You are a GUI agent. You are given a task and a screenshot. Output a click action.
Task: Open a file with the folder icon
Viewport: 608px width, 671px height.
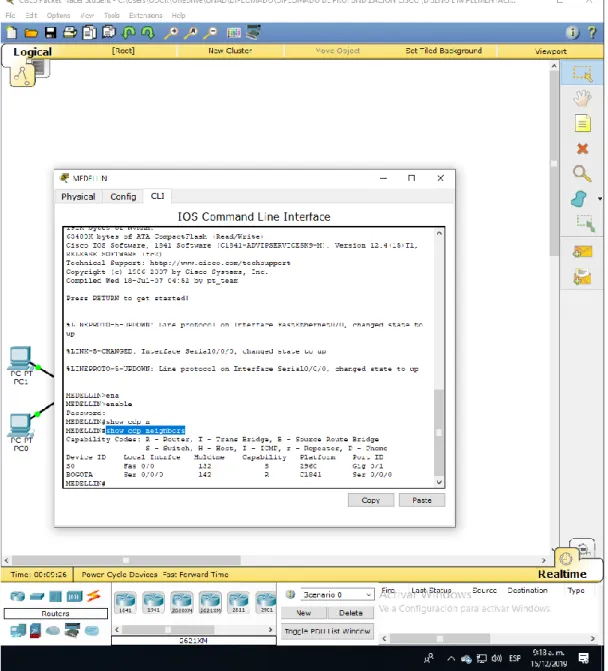coord(31,33)
